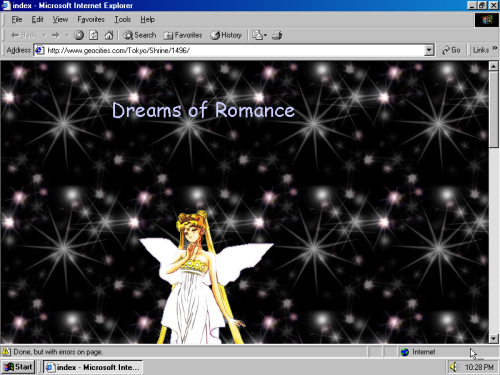This screenshot has height=375, width=500.
Task: Open the Windows Start menu
Action: [x=18, y=367]
